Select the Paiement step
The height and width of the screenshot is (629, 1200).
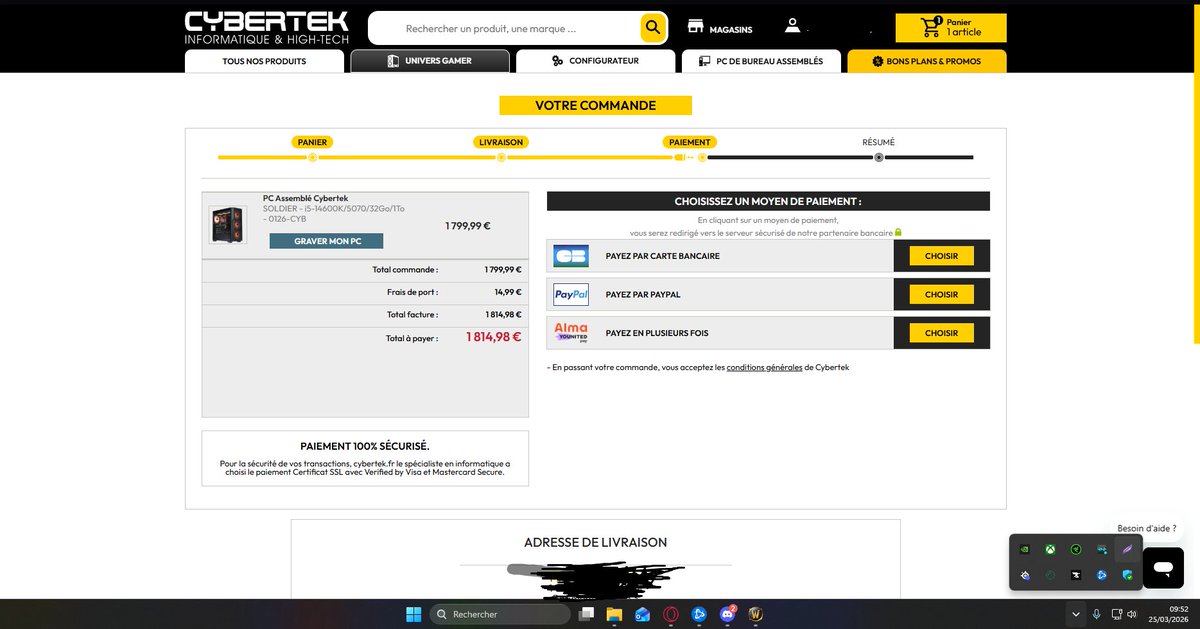[689, 142]
